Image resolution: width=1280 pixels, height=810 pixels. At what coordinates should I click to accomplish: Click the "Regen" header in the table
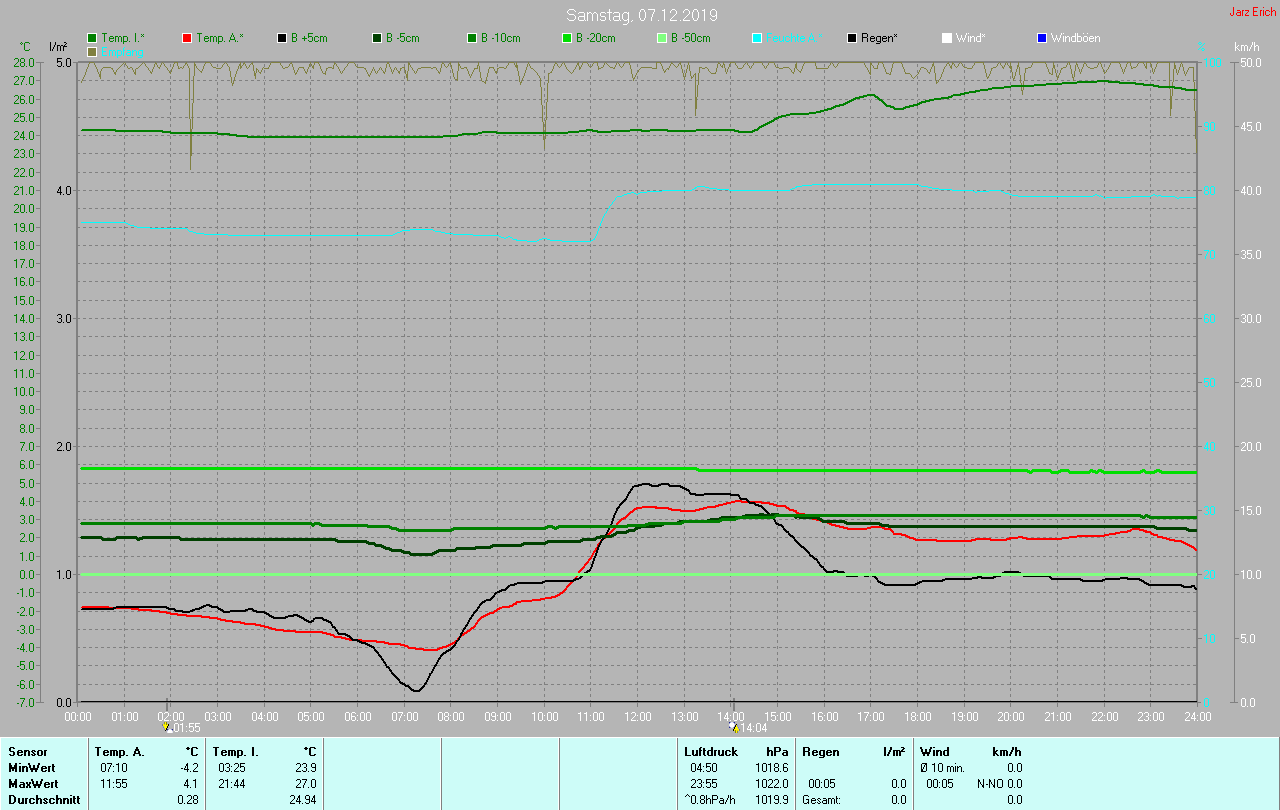tap(821, 752)
